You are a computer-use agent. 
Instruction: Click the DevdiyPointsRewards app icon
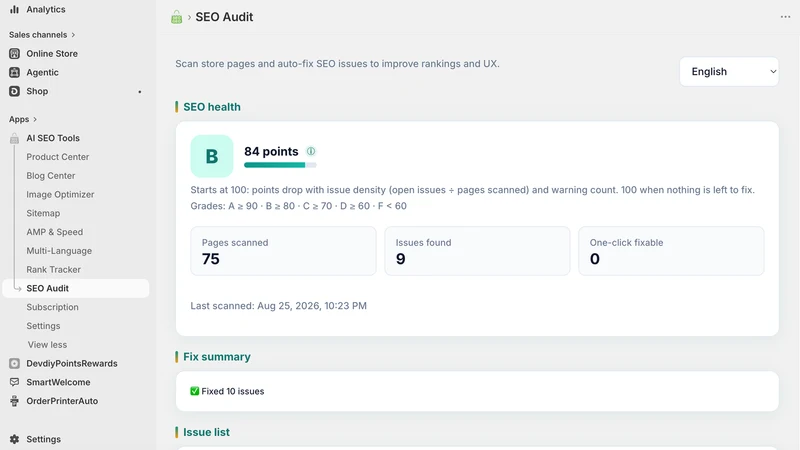(x=14, y=363)
